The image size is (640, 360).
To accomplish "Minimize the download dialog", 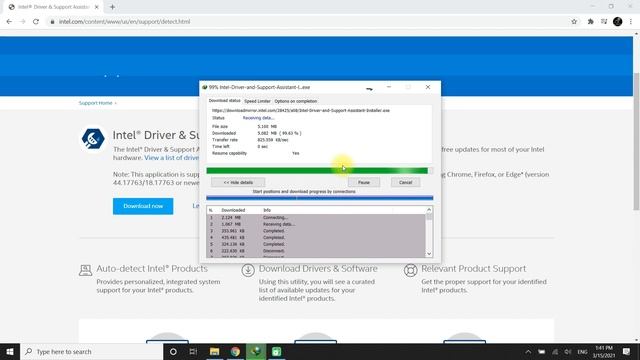I will tap(389, 87).
